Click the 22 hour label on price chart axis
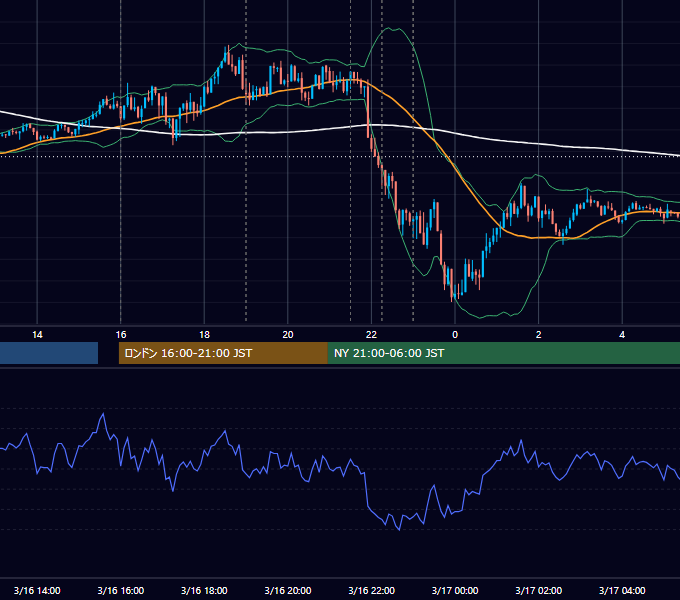680x600 pixels. tap(371, 335)
